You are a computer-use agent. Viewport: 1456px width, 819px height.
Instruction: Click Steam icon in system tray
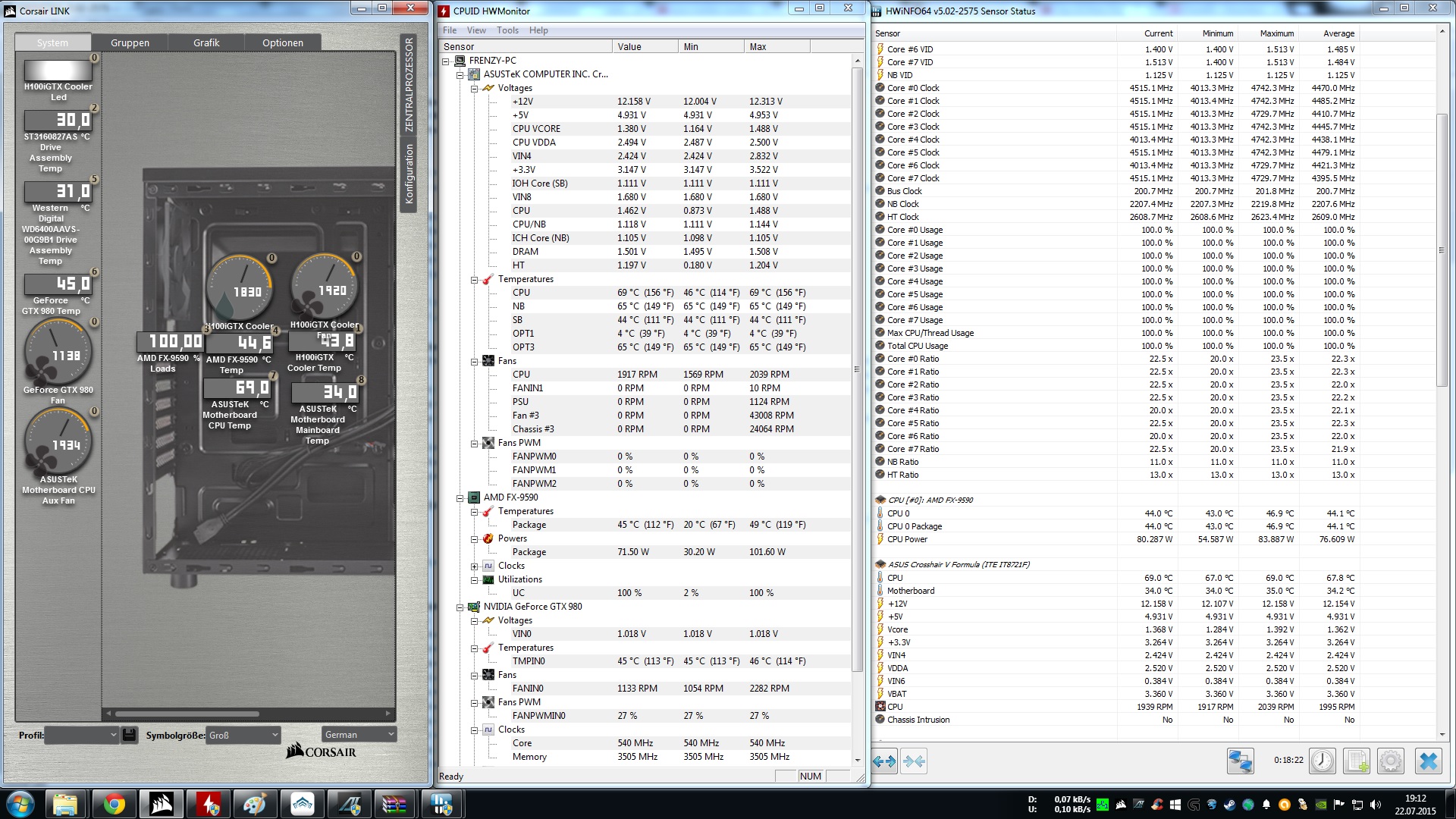click(x=1228, y=805)
